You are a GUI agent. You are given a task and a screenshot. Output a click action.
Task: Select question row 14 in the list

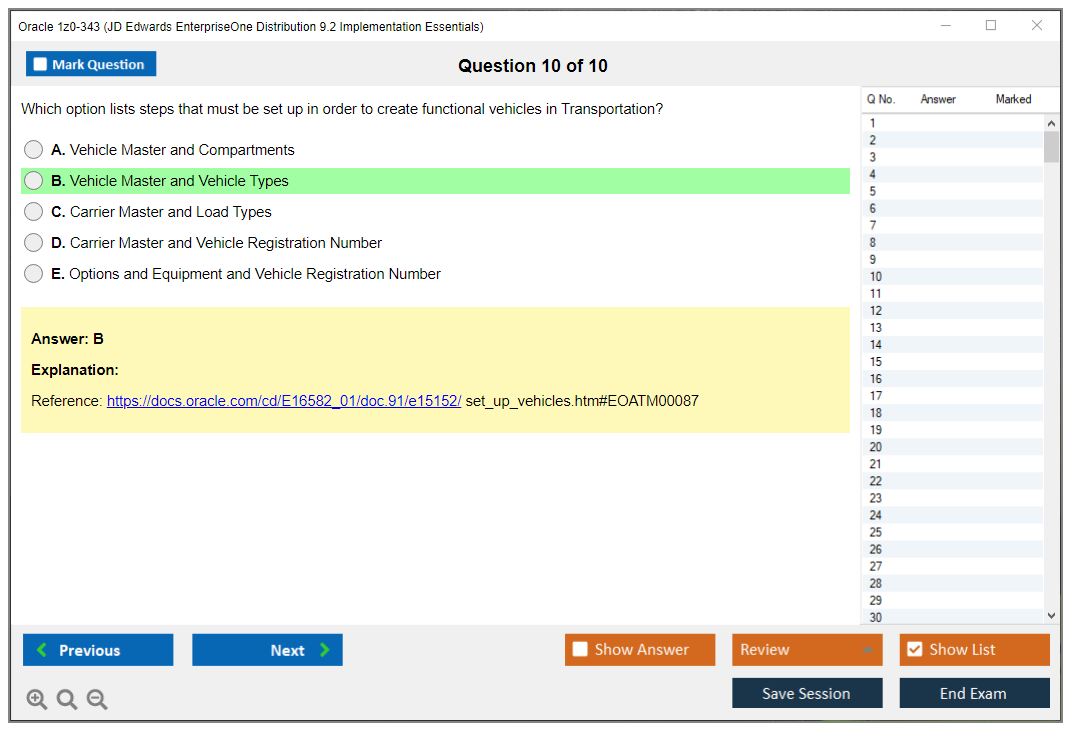(952, 345)
